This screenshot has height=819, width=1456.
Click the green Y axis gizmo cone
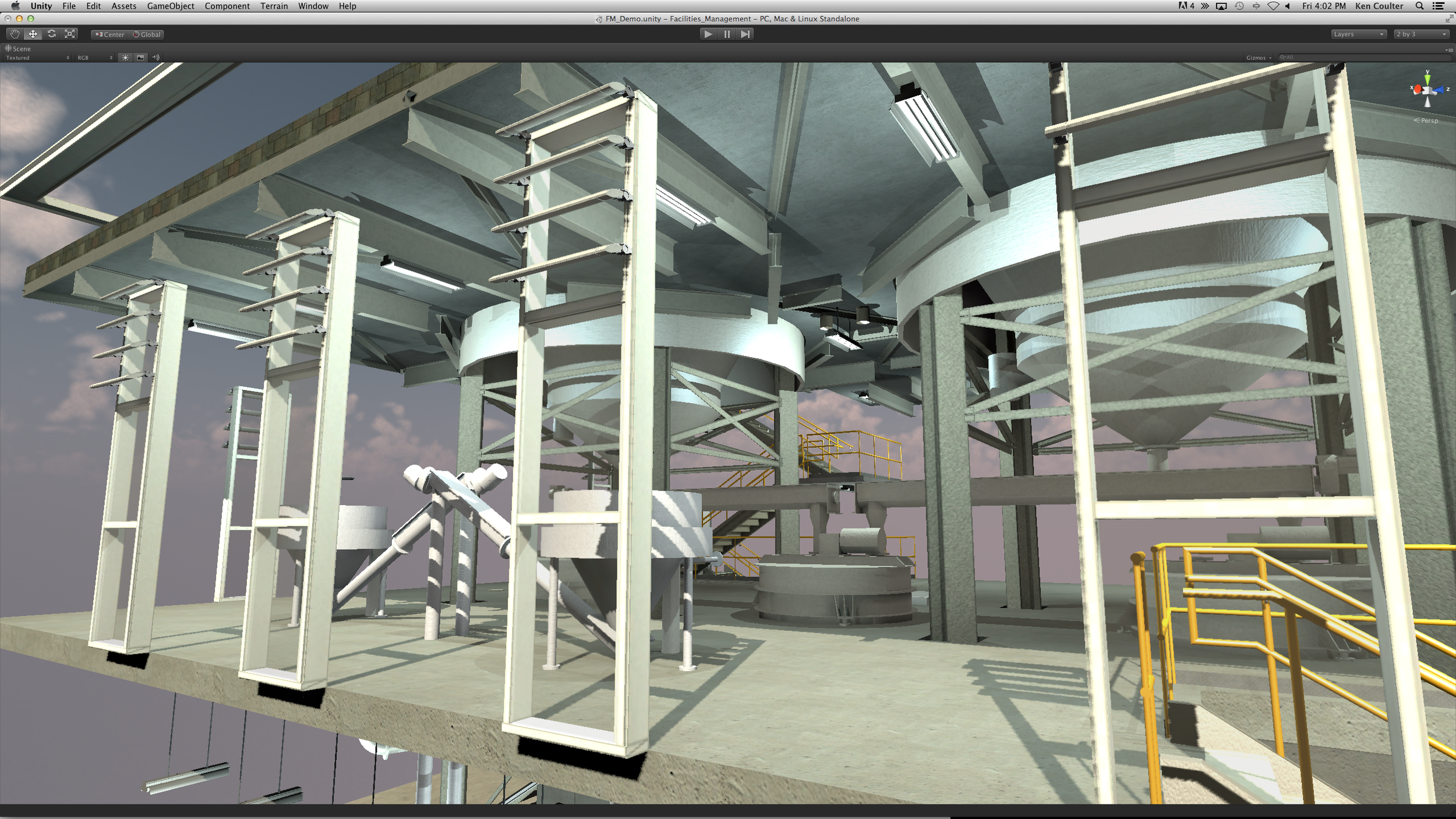1427,78
